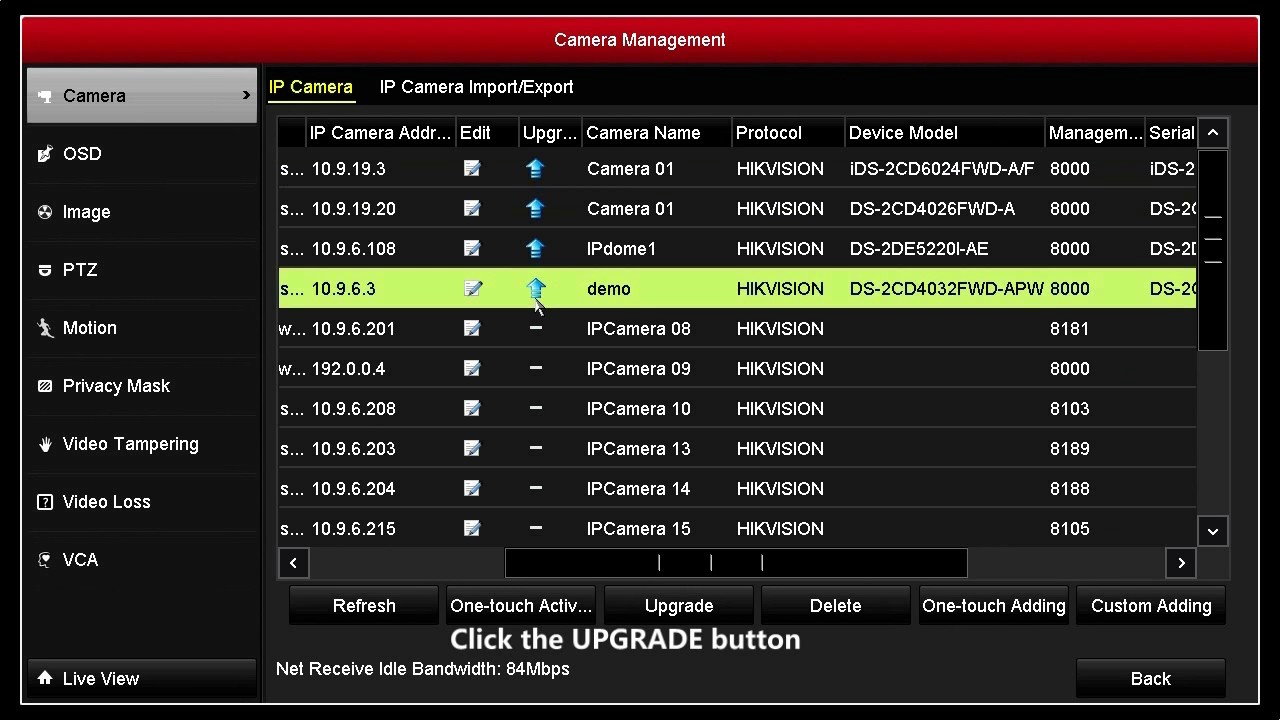Click the Back button
Screen dimensions: 1280x720
1151,679
